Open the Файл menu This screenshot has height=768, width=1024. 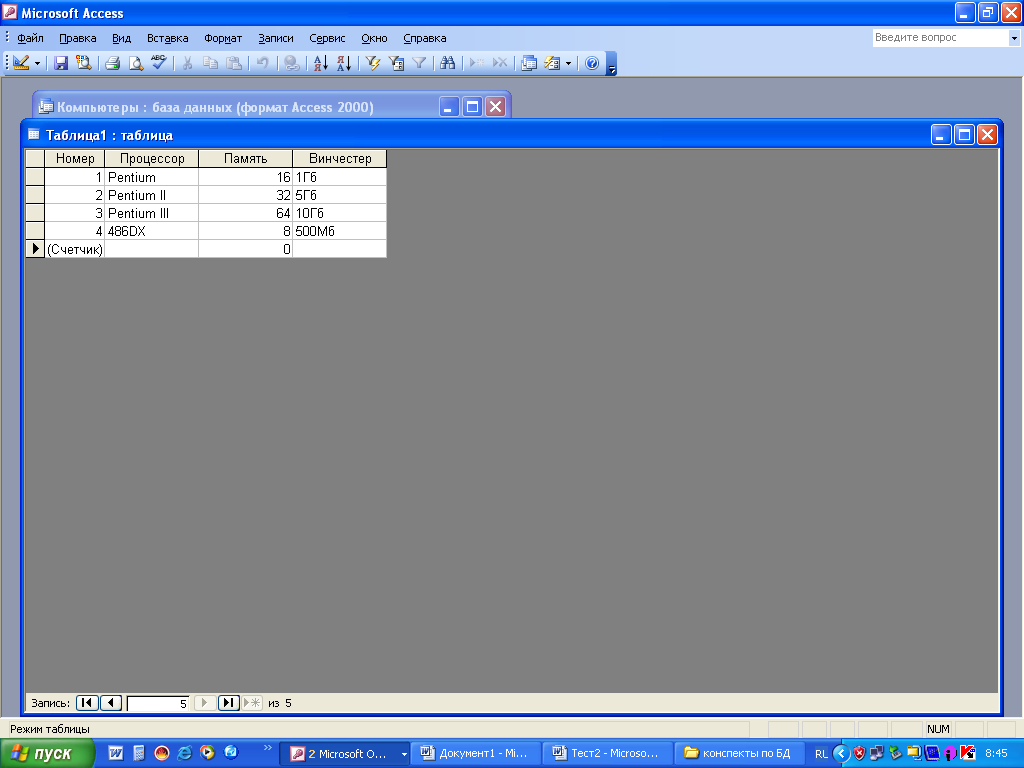(x=30, y=38)
